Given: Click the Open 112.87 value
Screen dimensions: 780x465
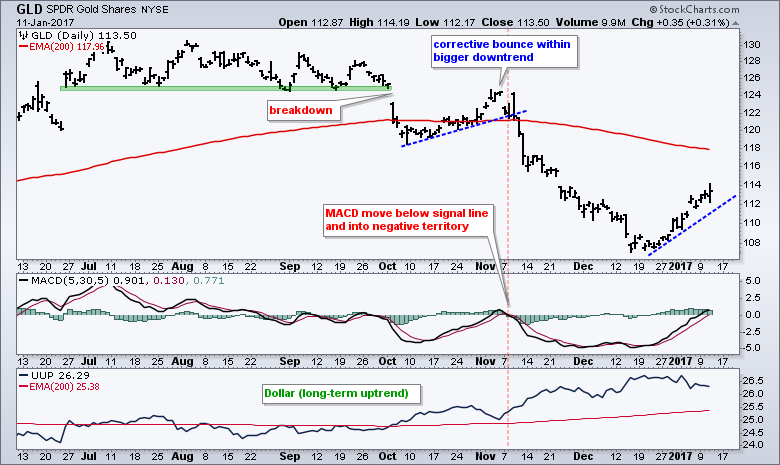Looking at the screenshot, I should click(x=311, y=22).
